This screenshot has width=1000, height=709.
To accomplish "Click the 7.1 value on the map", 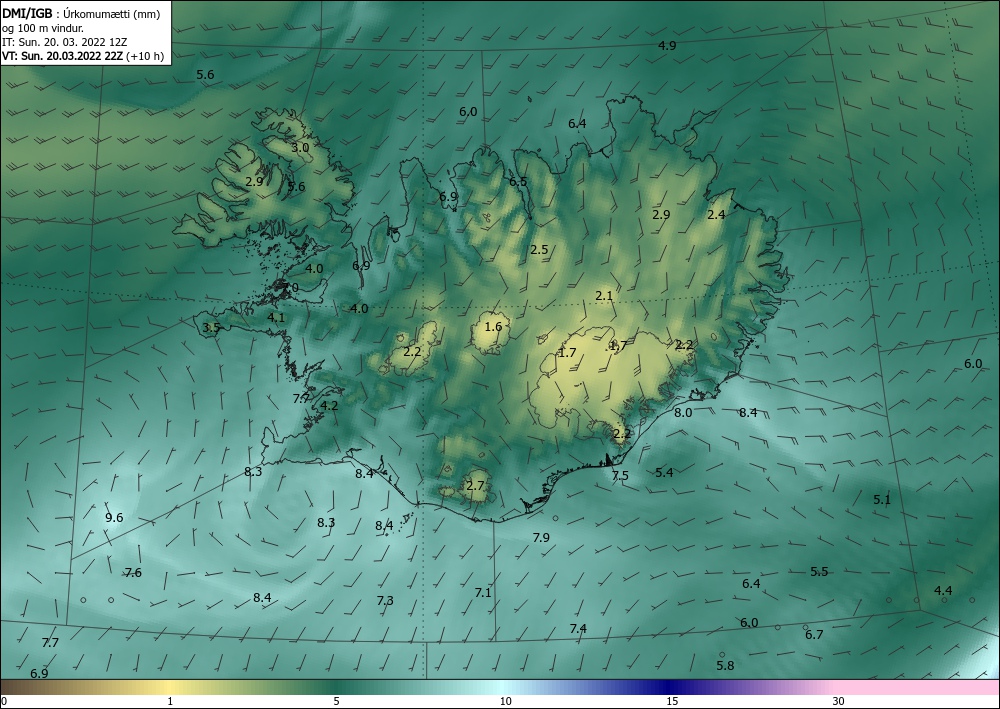I will (x=483, y=593).
